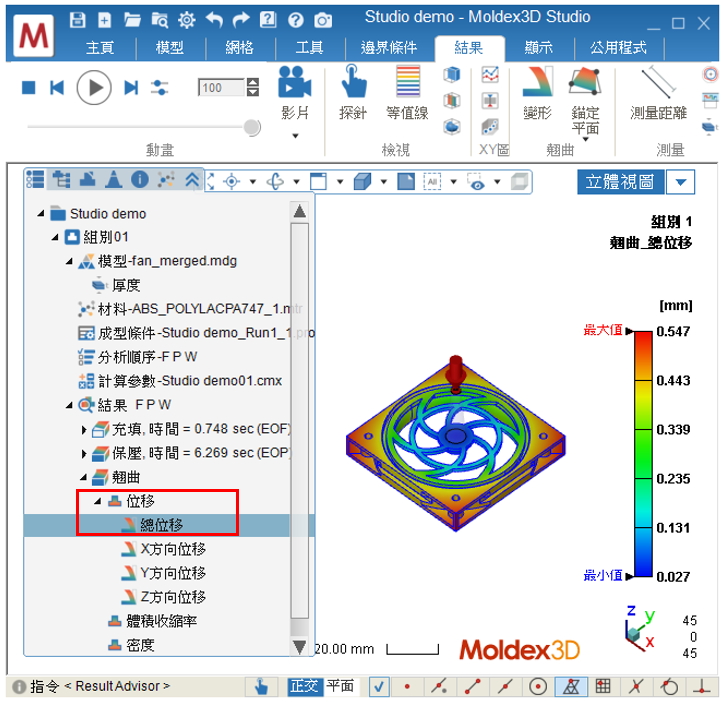The height and width of the screenshot is (702, 723).
Task: Open the Isoline (等值線) display tool
Action: pos(407,82)
